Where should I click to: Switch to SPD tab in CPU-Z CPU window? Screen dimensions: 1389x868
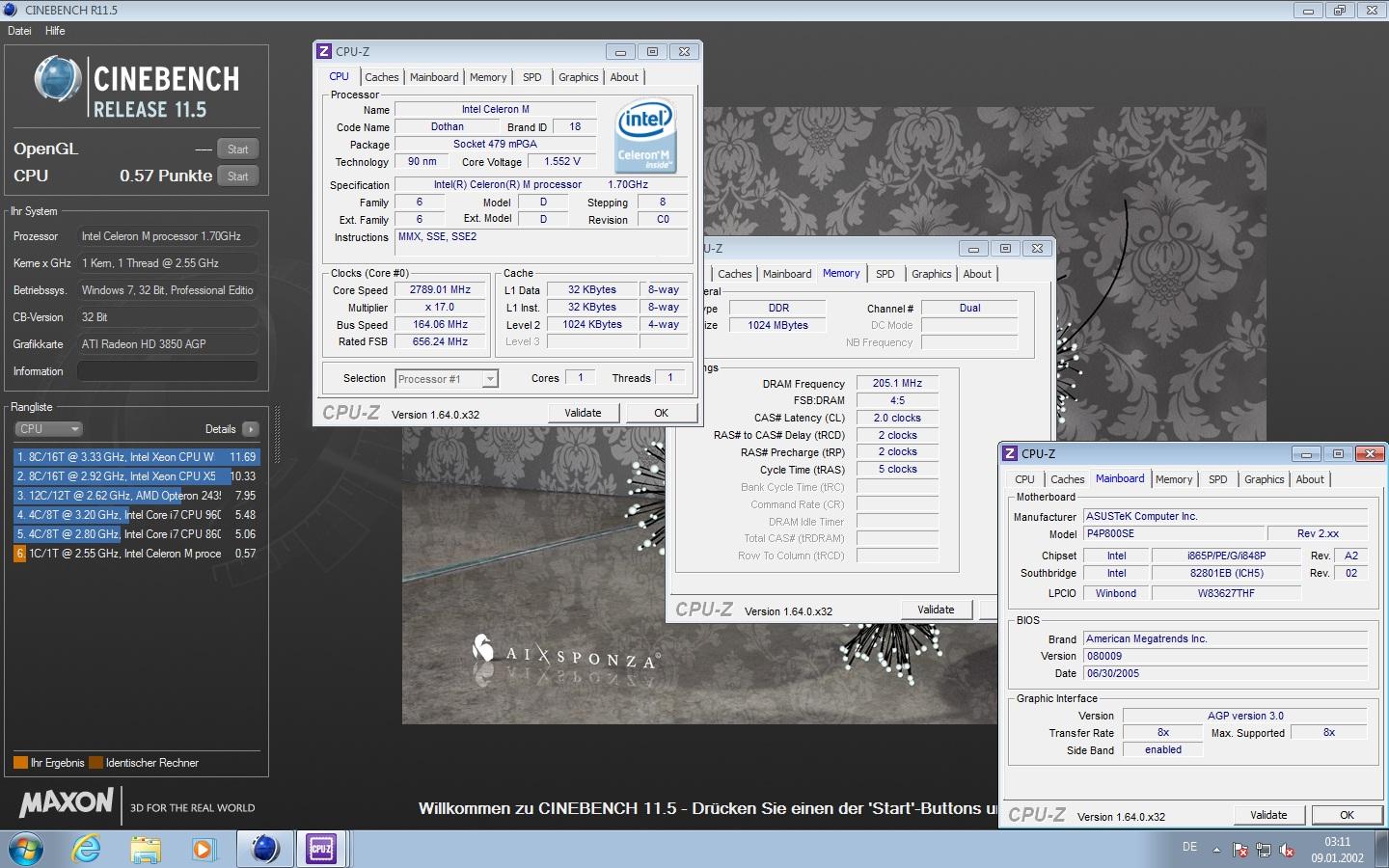click(532, 77)
